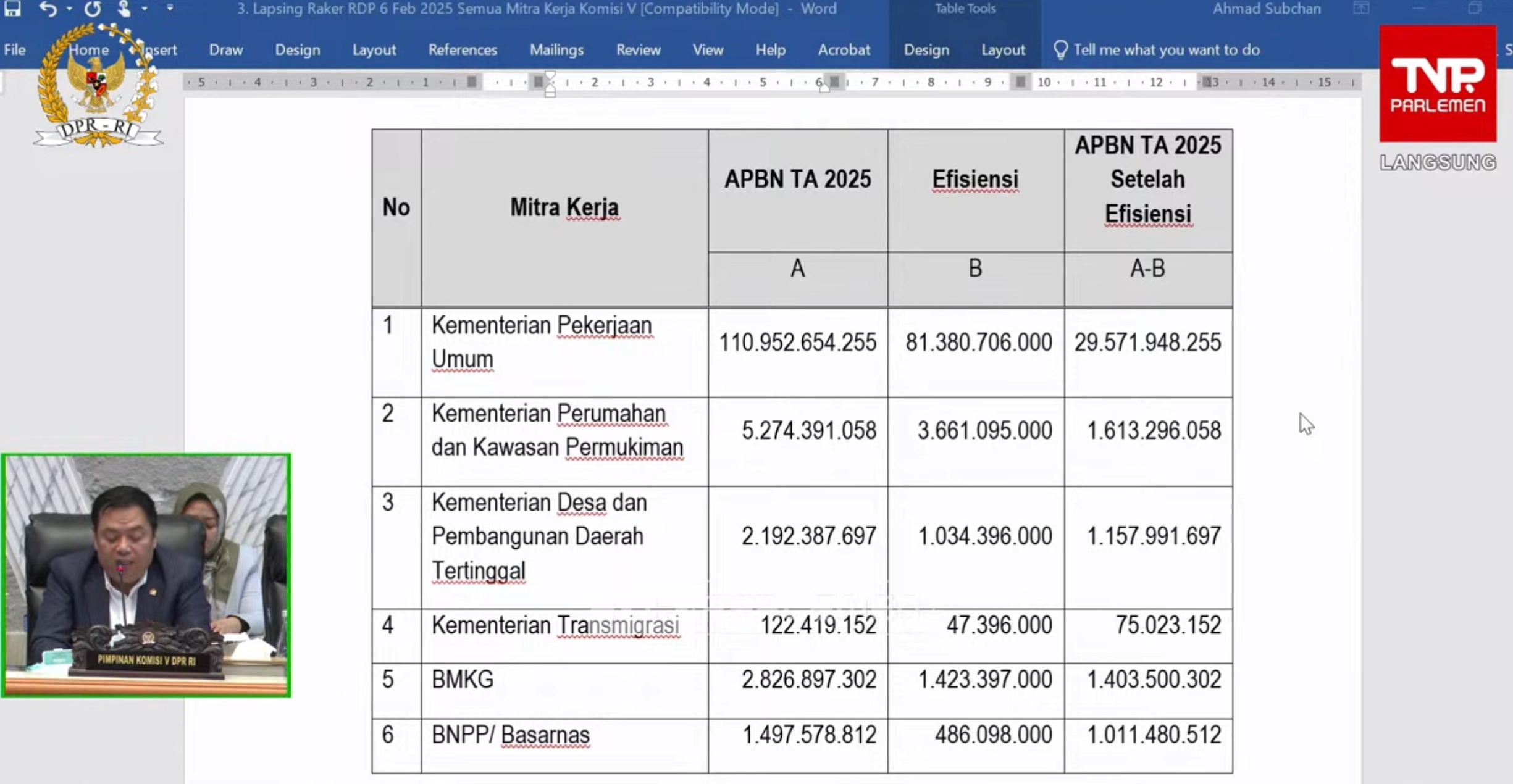The image size is (1513, 784).
Task: Click the Undo arrow icon
Action: click(x=48, y=9)
